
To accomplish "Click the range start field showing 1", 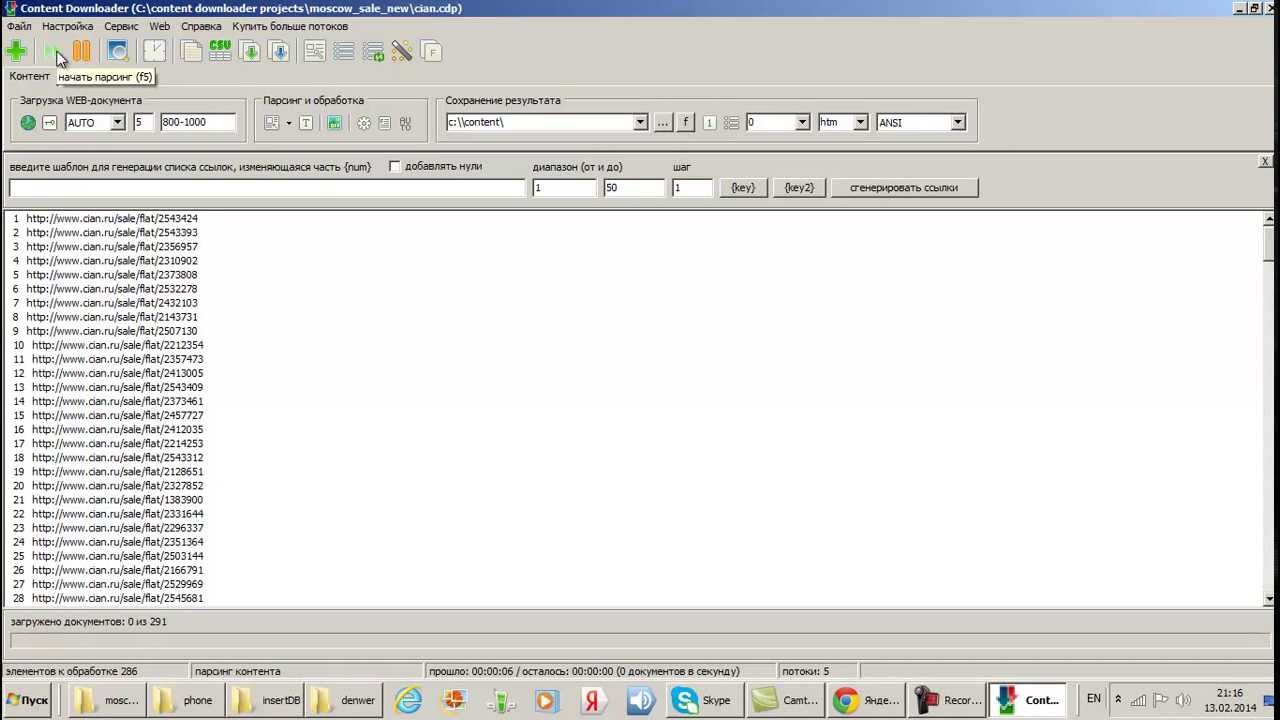I will pyautogui.click(x=564, y=188).
